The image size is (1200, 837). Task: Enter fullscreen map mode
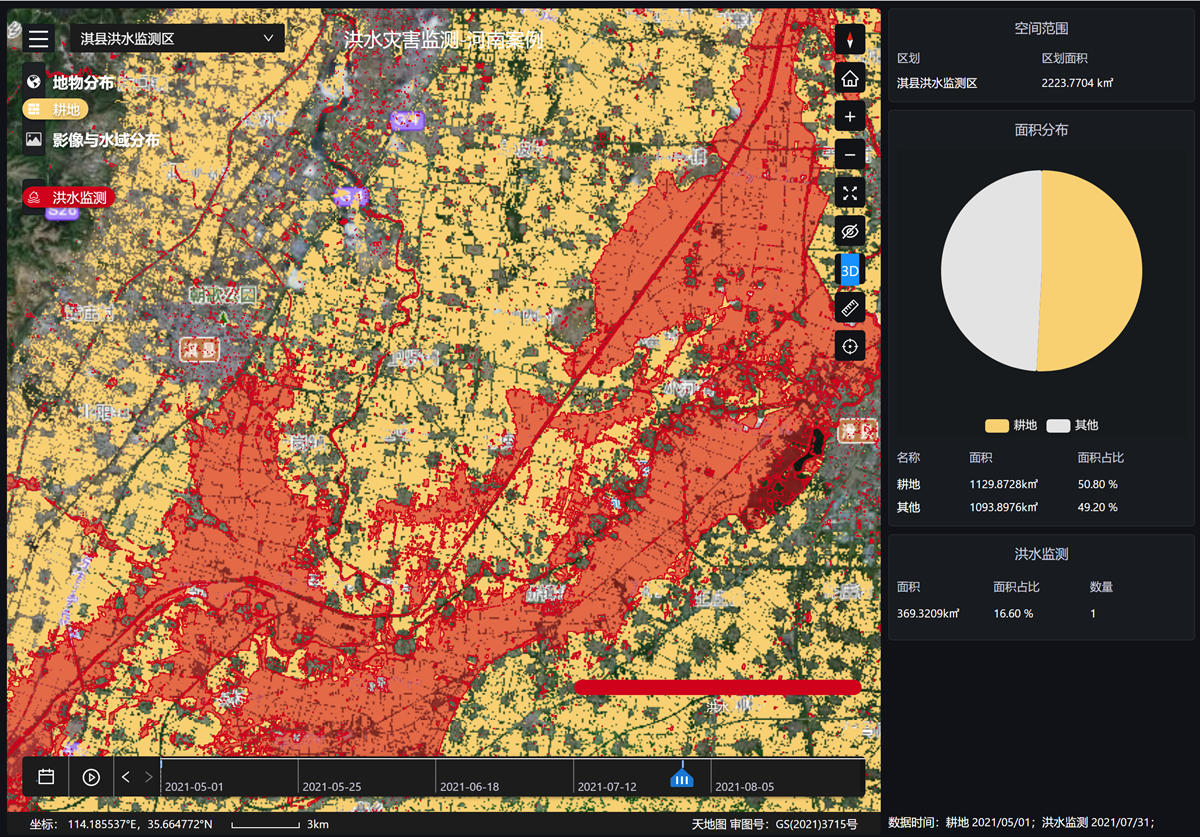[850, 193]
